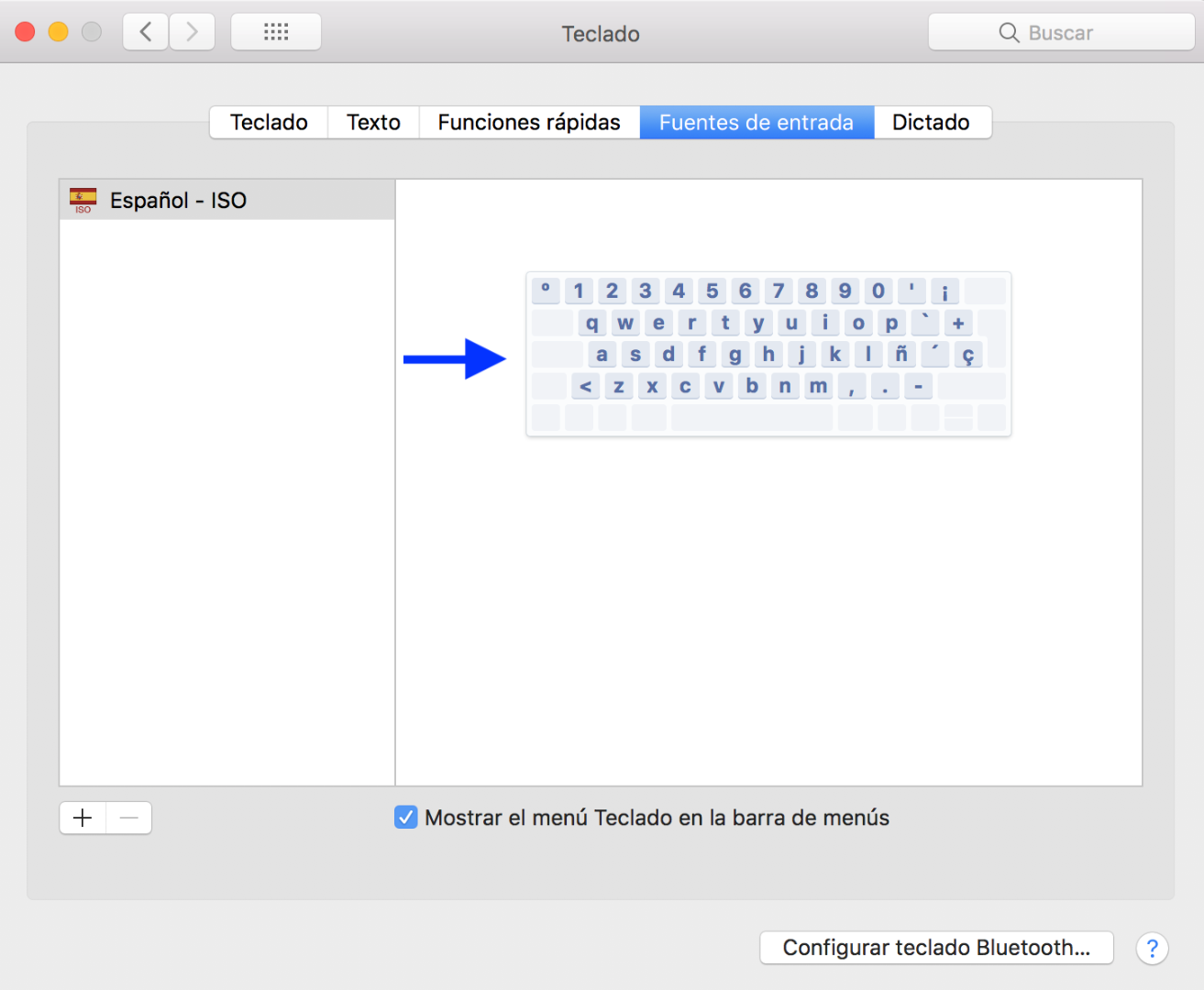This screenshot has width=1204, height=990.
Task: Open the Texto tab
Action: 372,122
